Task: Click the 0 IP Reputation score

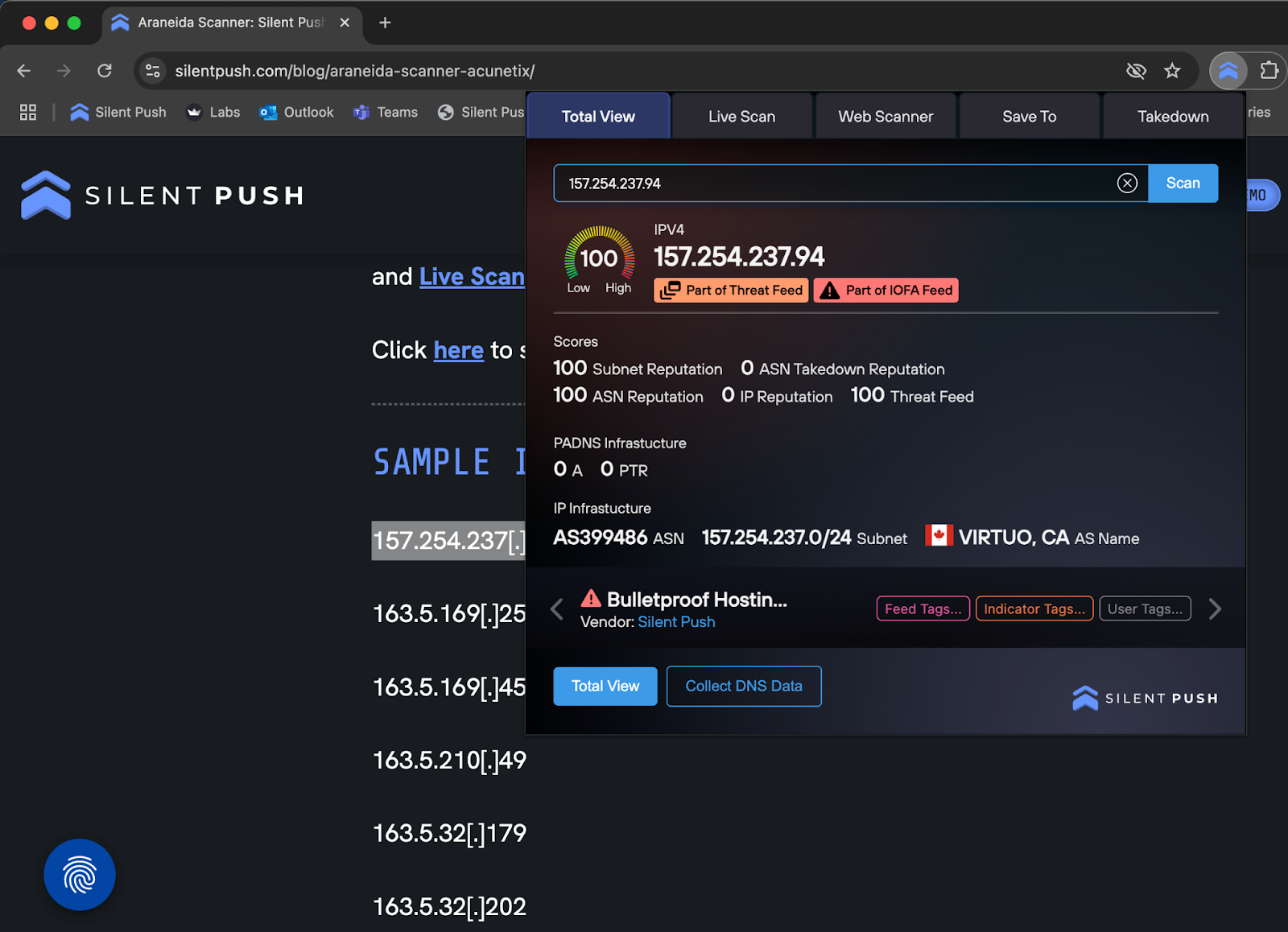Action: [777, 395]
